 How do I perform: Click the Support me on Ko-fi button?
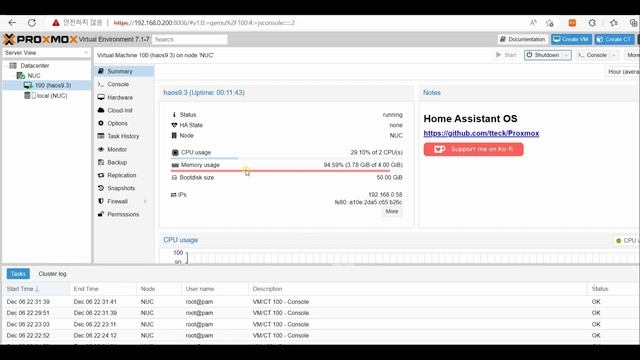click(473, 149)
